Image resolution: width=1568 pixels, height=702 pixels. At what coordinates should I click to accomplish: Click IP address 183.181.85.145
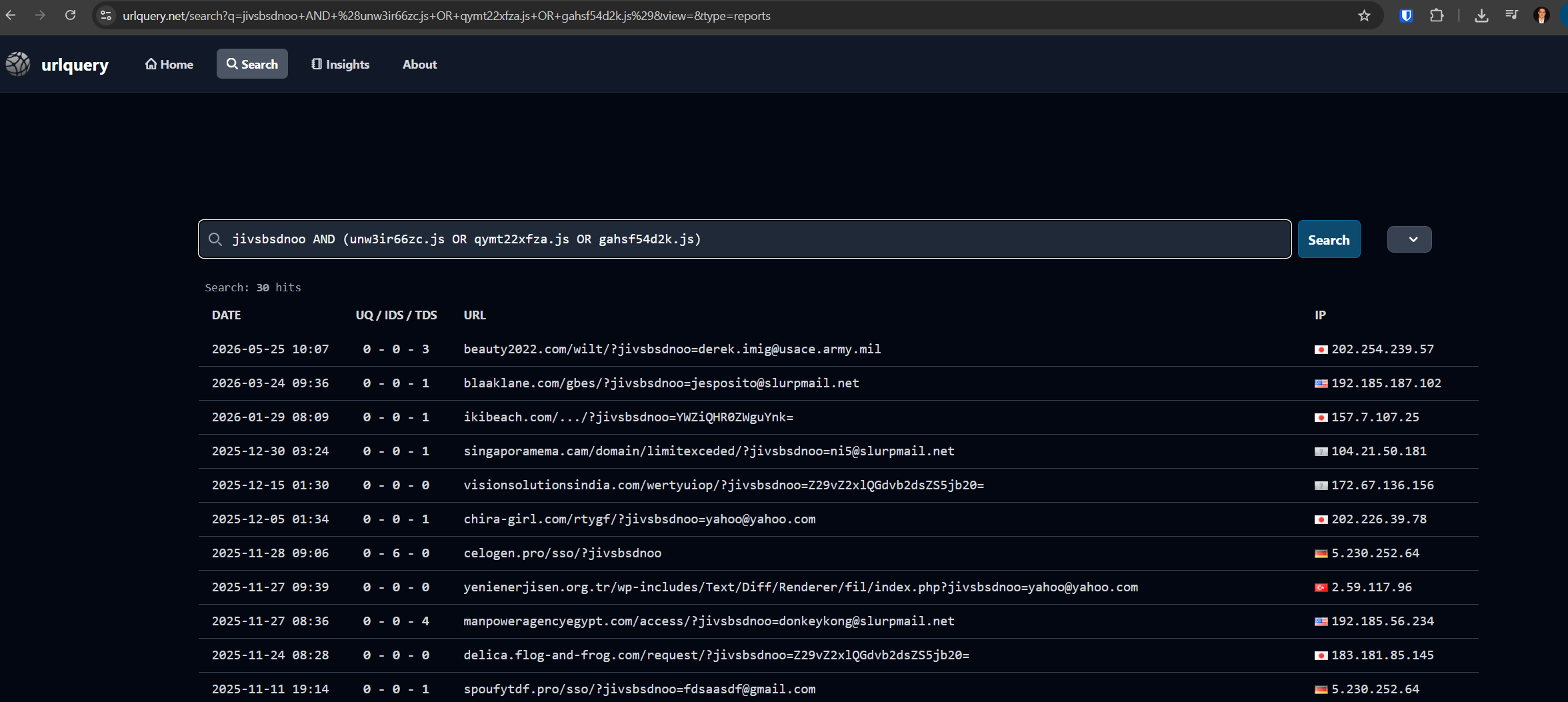pos(1383,655)
